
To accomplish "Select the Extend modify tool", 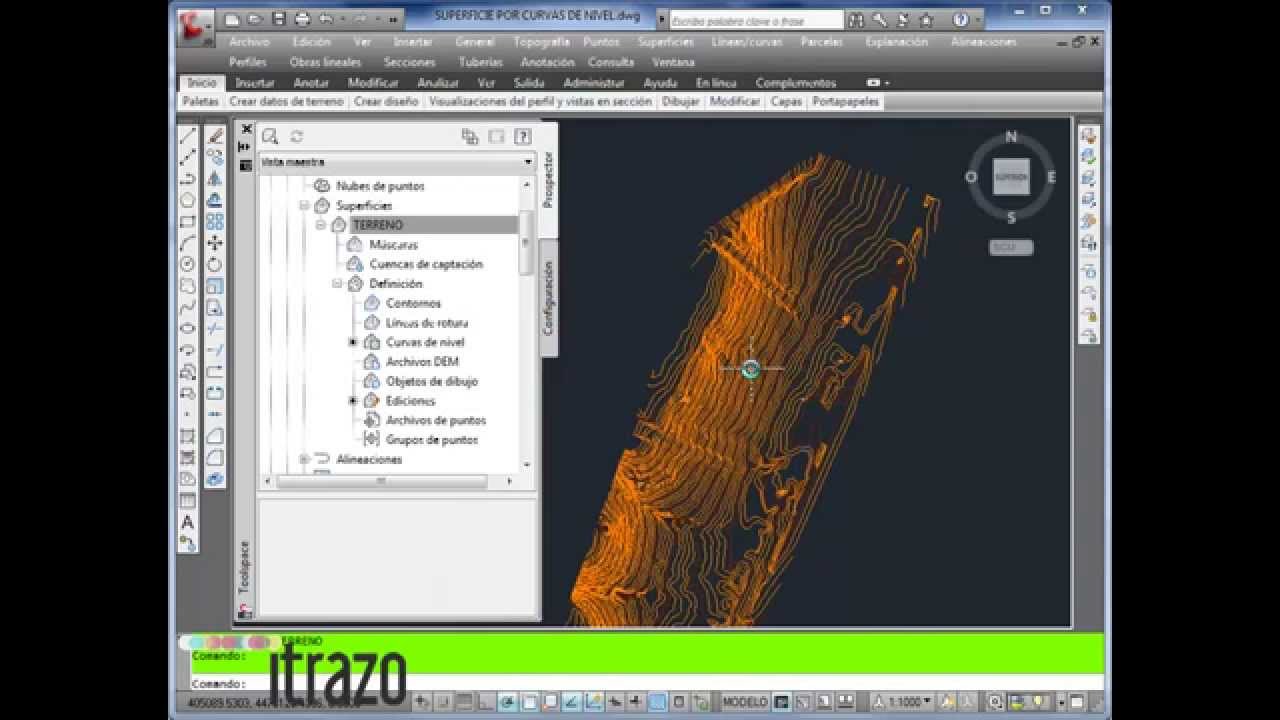I will pyautogui.click(x=214, y=350).
